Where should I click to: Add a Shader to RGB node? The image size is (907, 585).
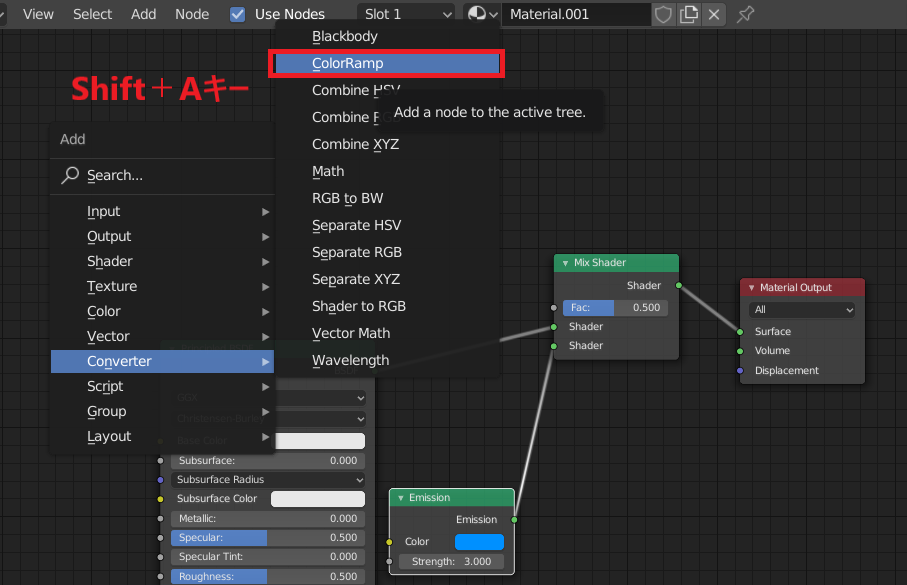(387, 306)
